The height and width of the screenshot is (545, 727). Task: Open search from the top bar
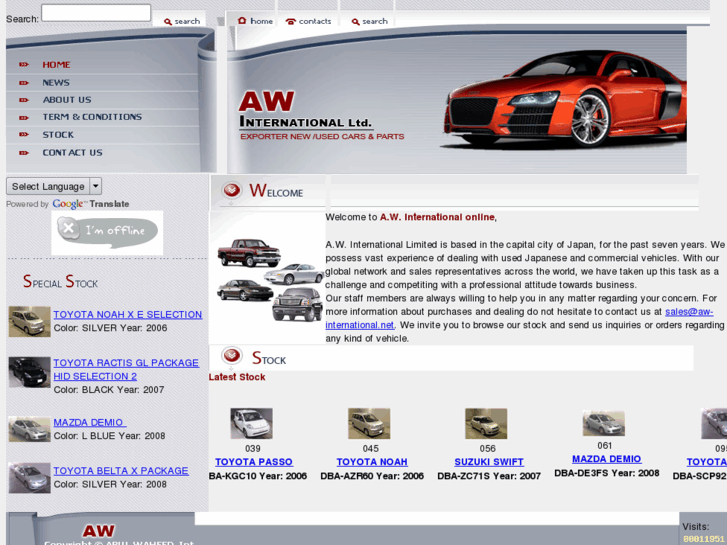(x=370, y=21)
